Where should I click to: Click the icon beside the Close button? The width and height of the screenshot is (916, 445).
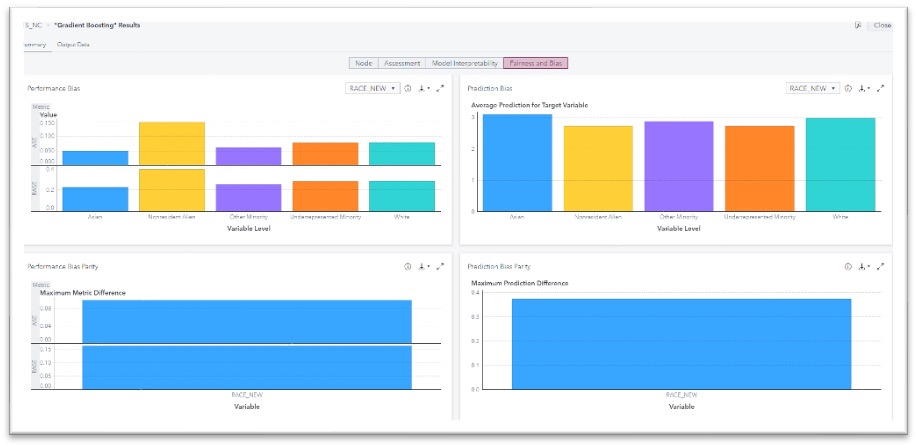click(x=858, y=25)
